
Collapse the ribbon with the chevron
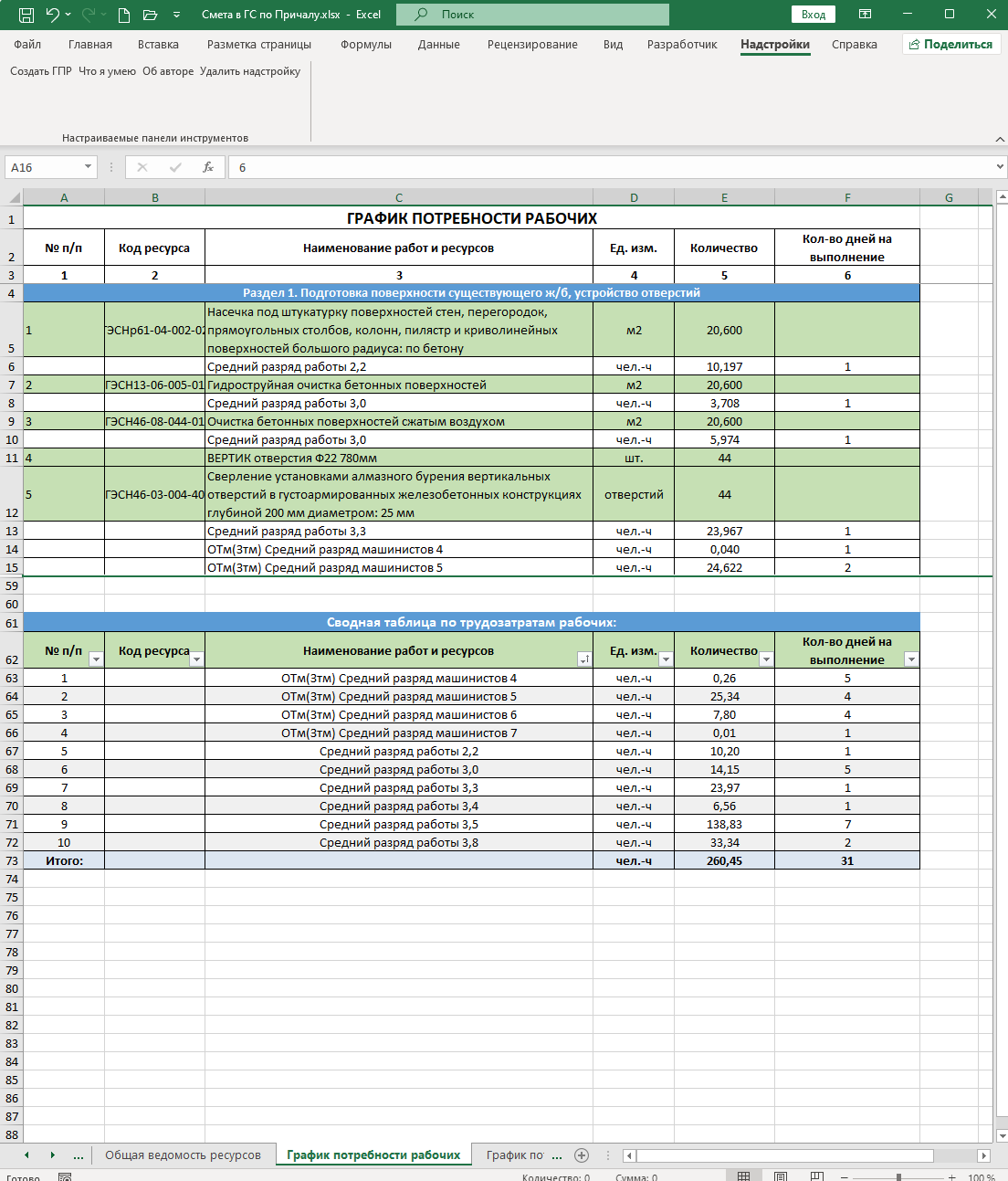[1000, 139]
